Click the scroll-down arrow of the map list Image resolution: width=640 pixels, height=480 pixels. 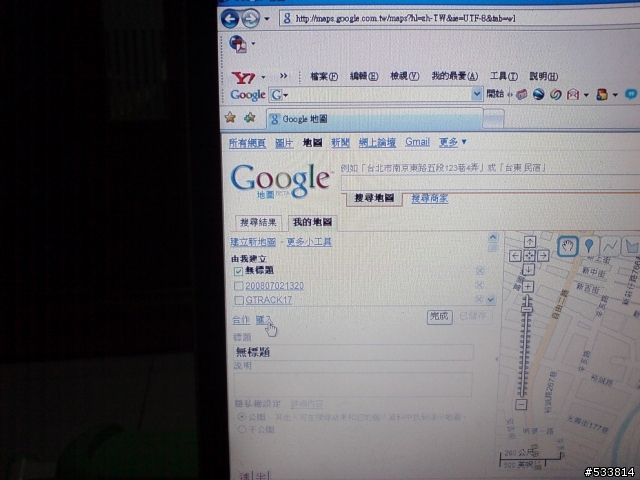point(491,300)
